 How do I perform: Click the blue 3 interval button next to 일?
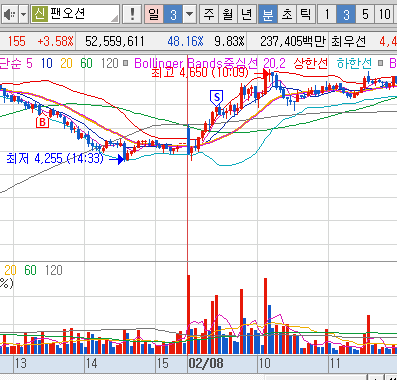(173, 14)
